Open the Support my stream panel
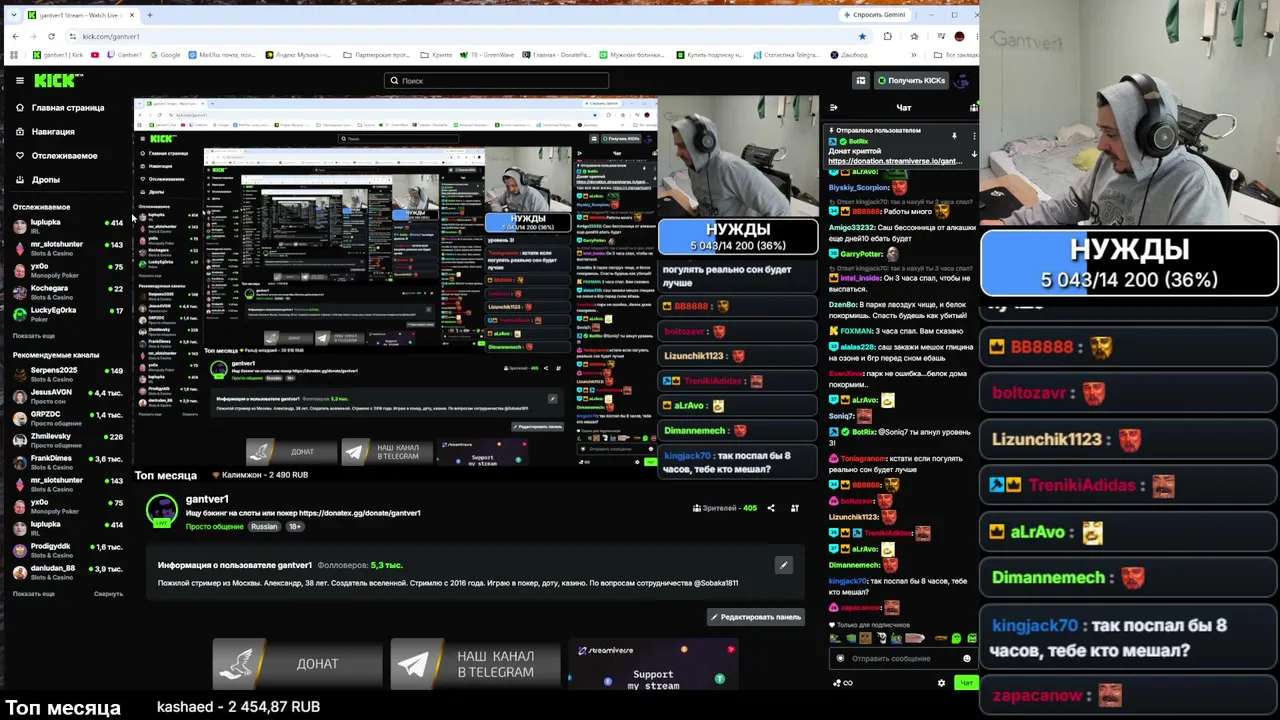This screenshot has height=720, width=1280. [x=653, y=664]
